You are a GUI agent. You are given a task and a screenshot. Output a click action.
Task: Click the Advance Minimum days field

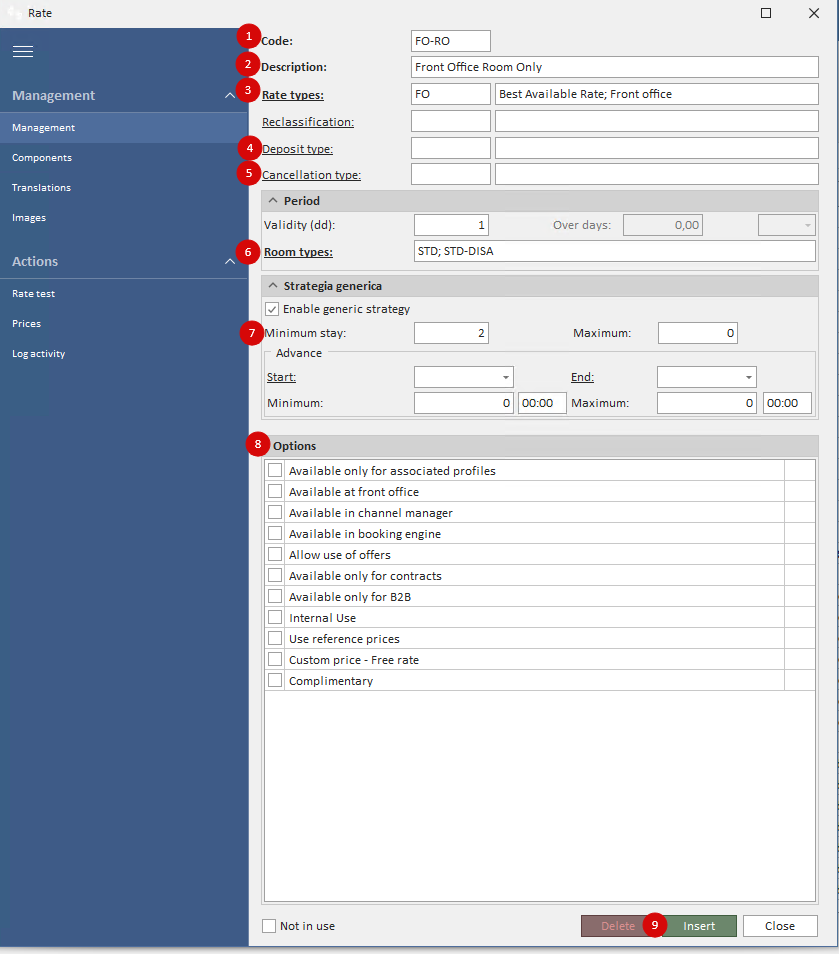pos(464,403)
